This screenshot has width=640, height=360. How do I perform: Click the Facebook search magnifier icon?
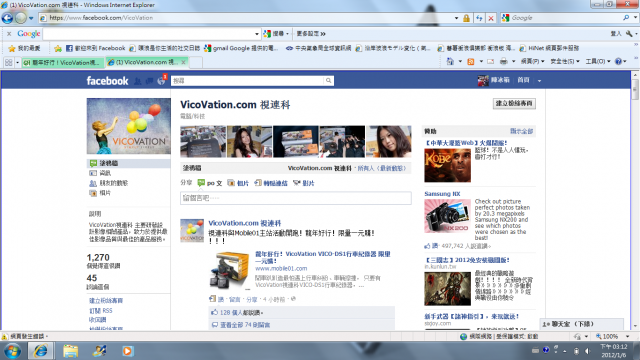pyautogui.click(x=329, y=81)
